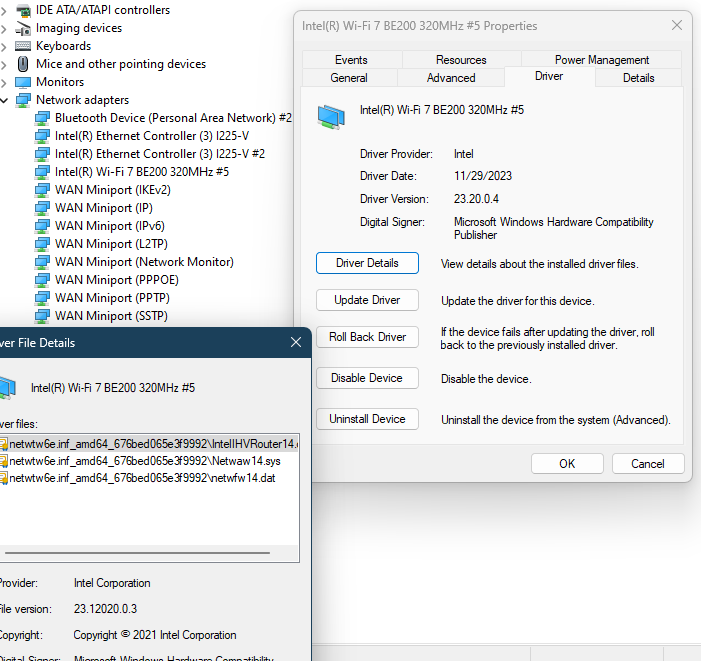Select the Driver tab
Screen dimensions: 701x661
(x=549, y=76)
